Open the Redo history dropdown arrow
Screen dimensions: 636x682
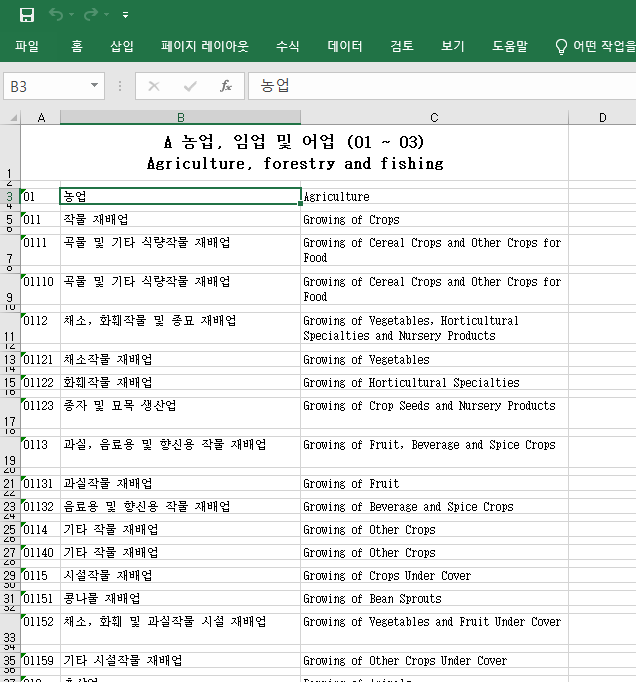pyautogui.click(x=107, y=15)
